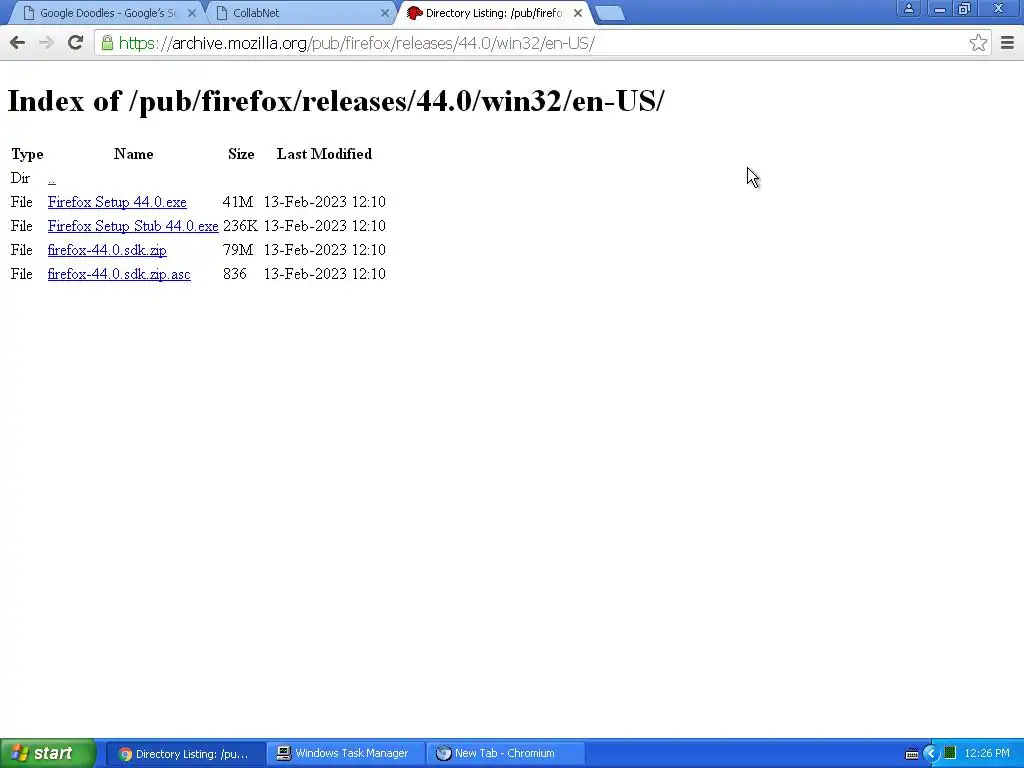
Task: Switch to Directory Listing taskbar button
Action: (185, 754)
